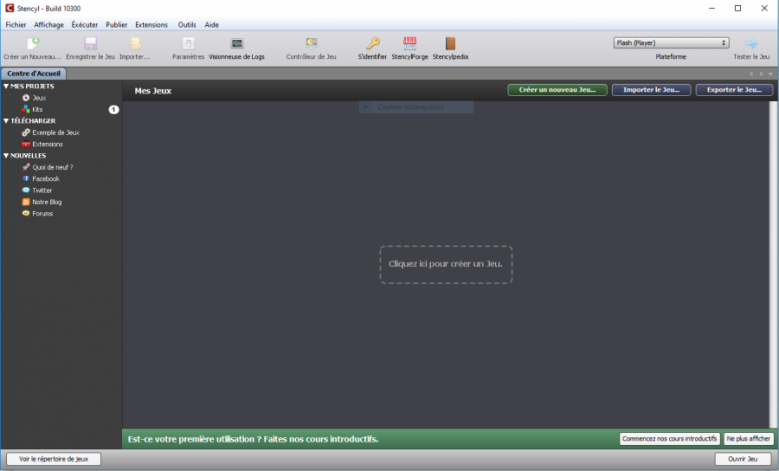
Task: Open Visionneuse de Logs
Action: point(237,44)
